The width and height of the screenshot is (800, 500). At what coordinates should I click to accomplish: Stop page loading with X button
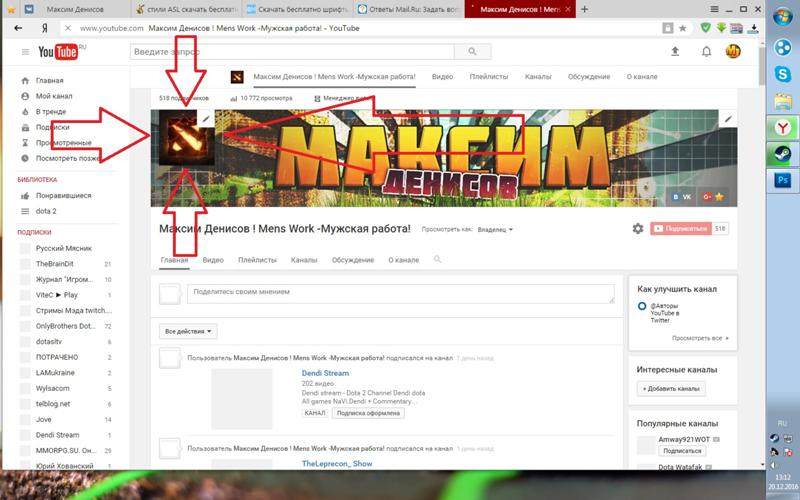pos(67,28)
